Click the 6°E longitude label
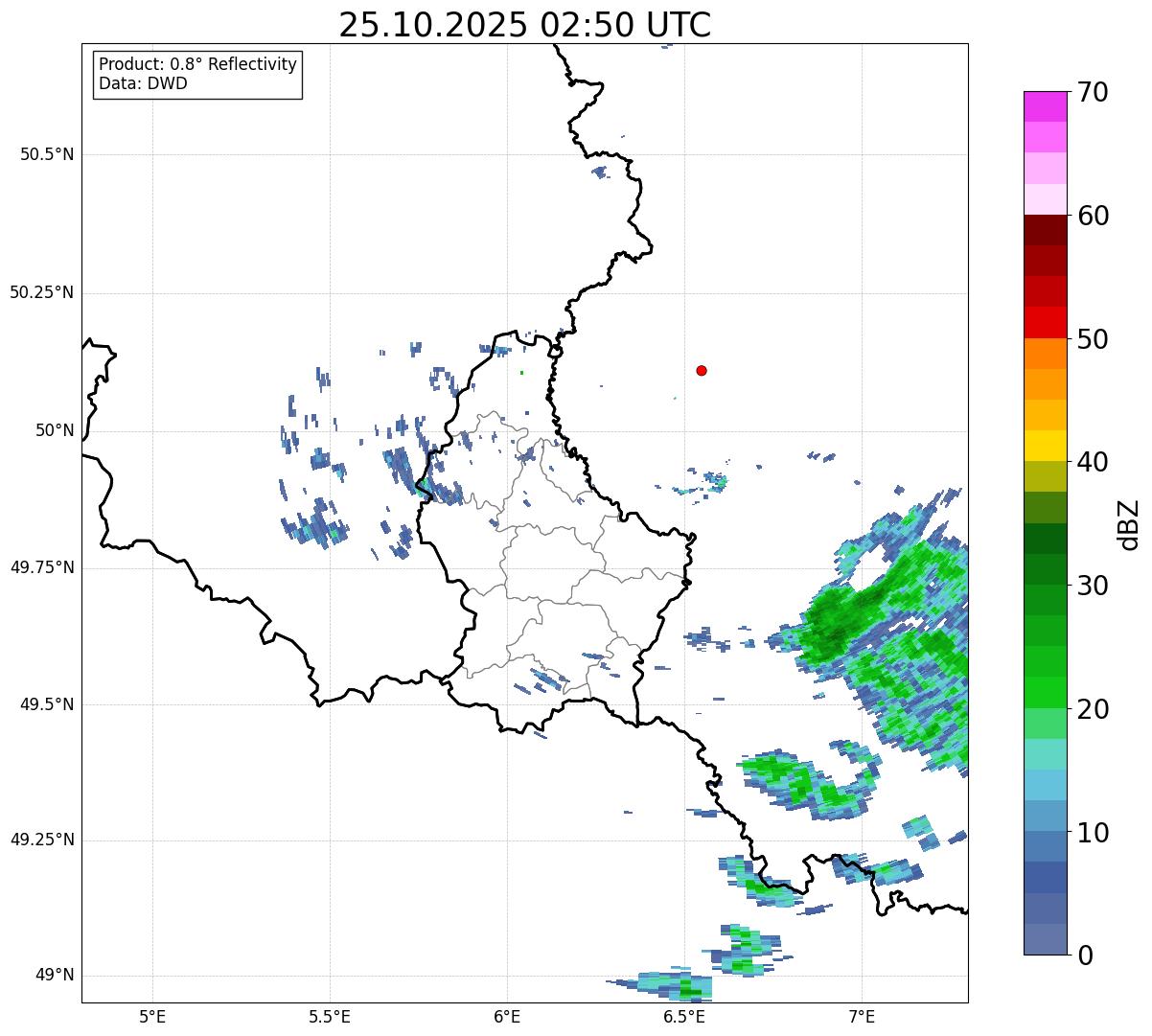1152x1036 pixels. [x=507, y=1016]
